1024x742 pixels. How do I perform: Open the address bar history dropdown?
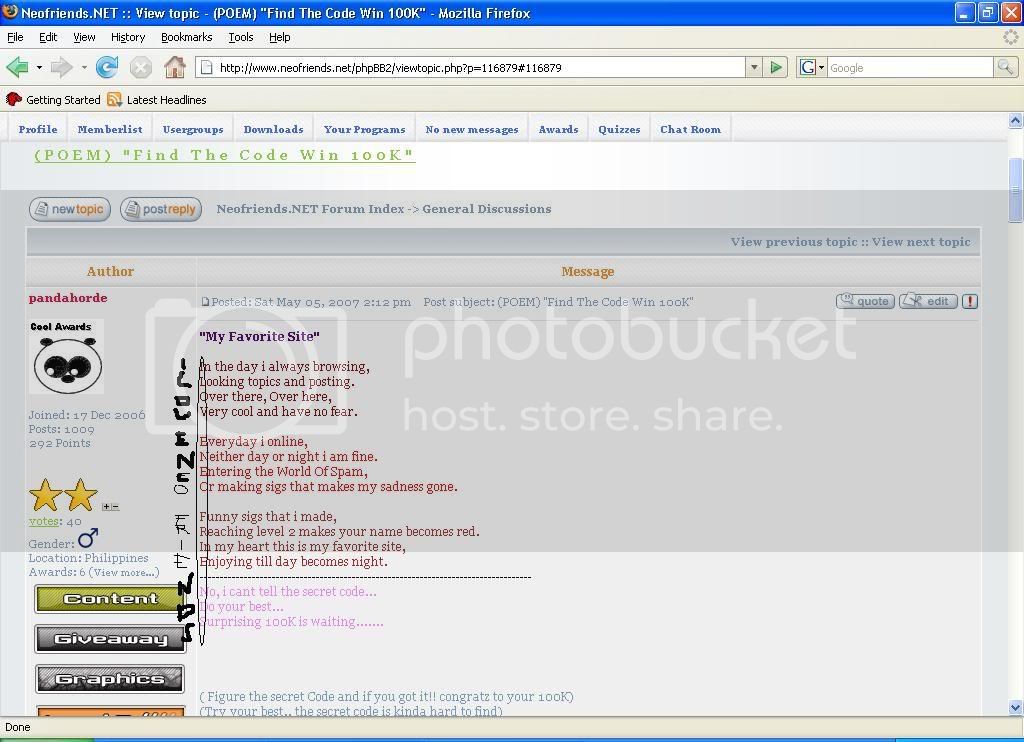[754, 68]
